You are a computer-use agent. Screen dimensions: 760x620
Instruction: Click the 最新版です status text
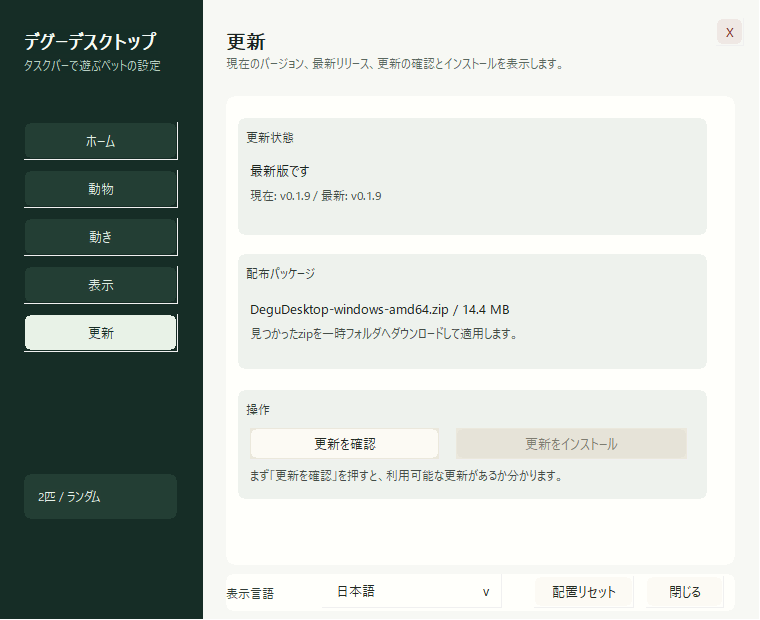280,171
